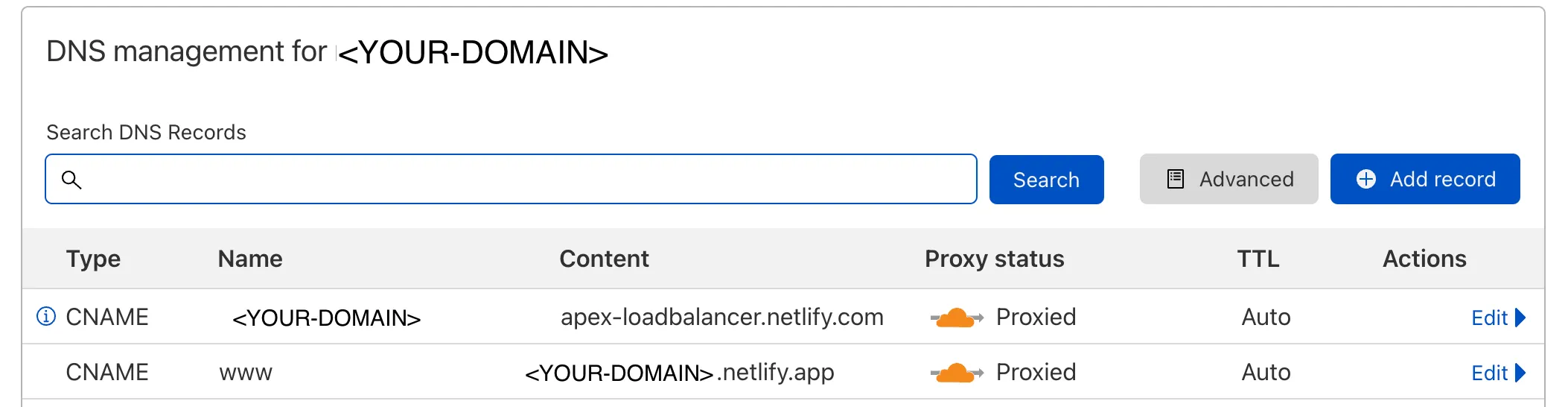Click the magnifier icon in search field
Viewport: 1568px width, 407px height.
coord(71,180)
